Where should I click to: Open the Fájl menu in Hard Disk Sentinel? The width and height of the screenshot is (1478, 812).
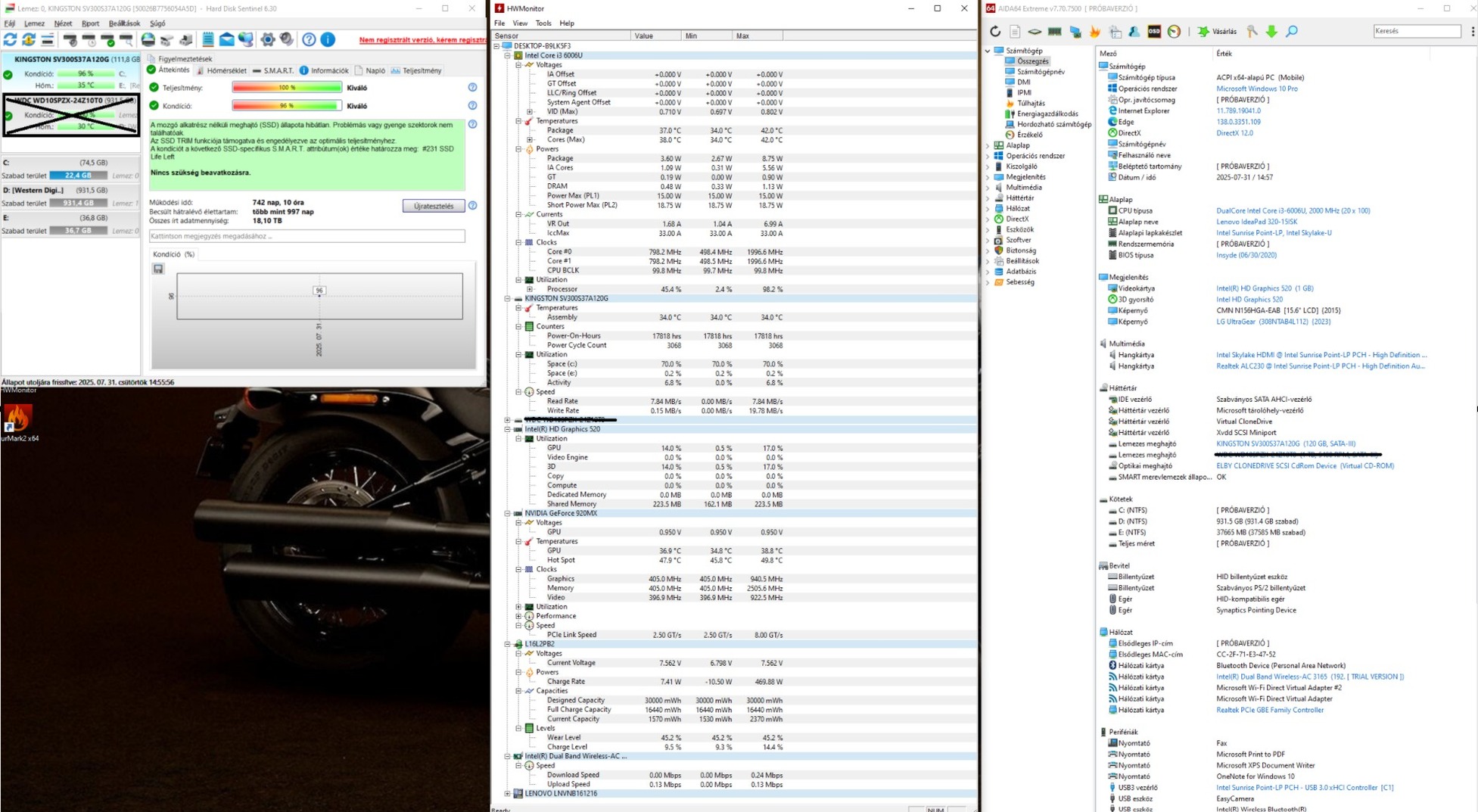[10, 23]
